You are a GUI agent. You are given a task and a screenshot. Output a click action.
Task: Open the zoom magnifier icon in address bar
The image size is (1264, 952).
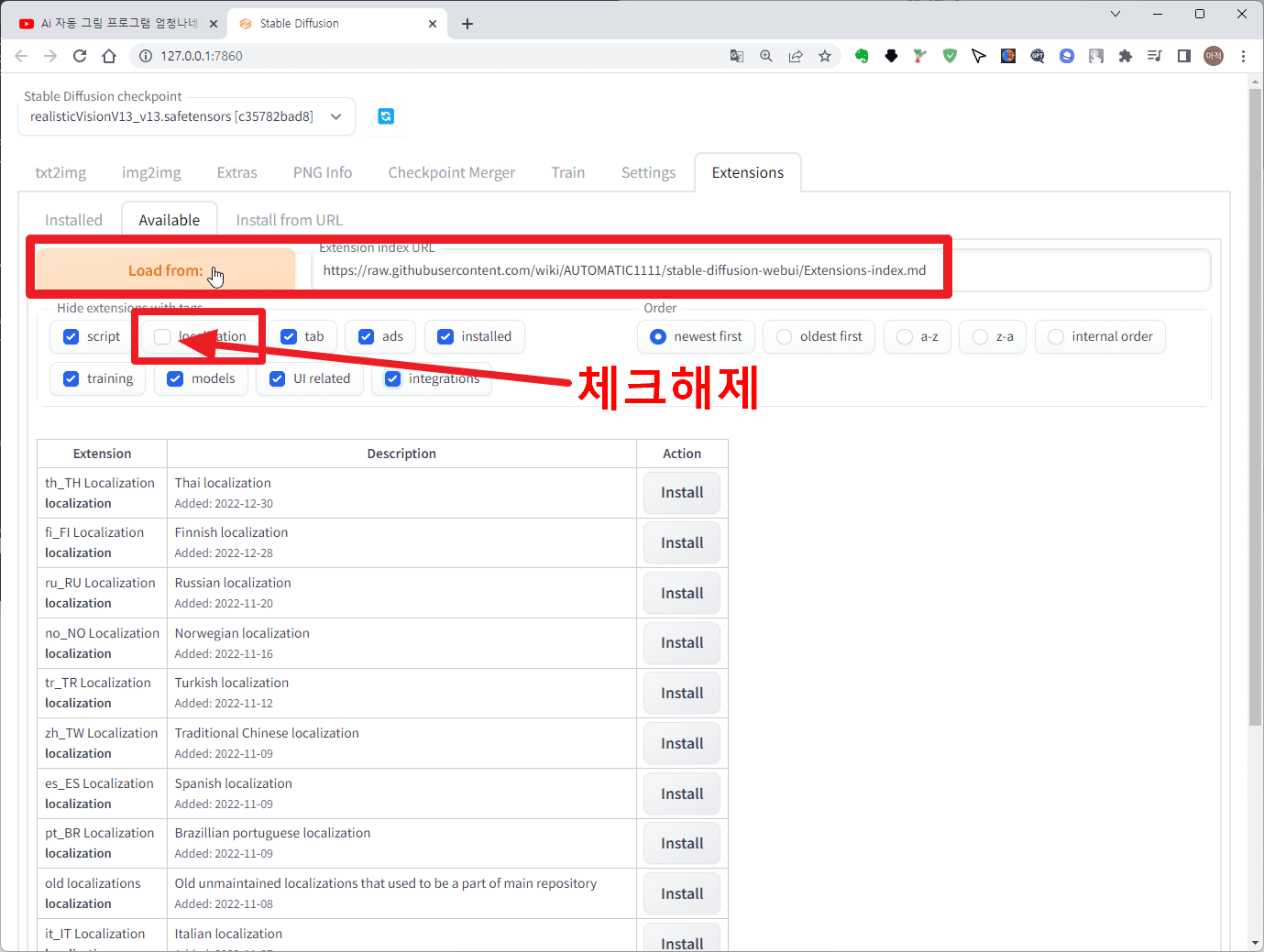point(766,56)
